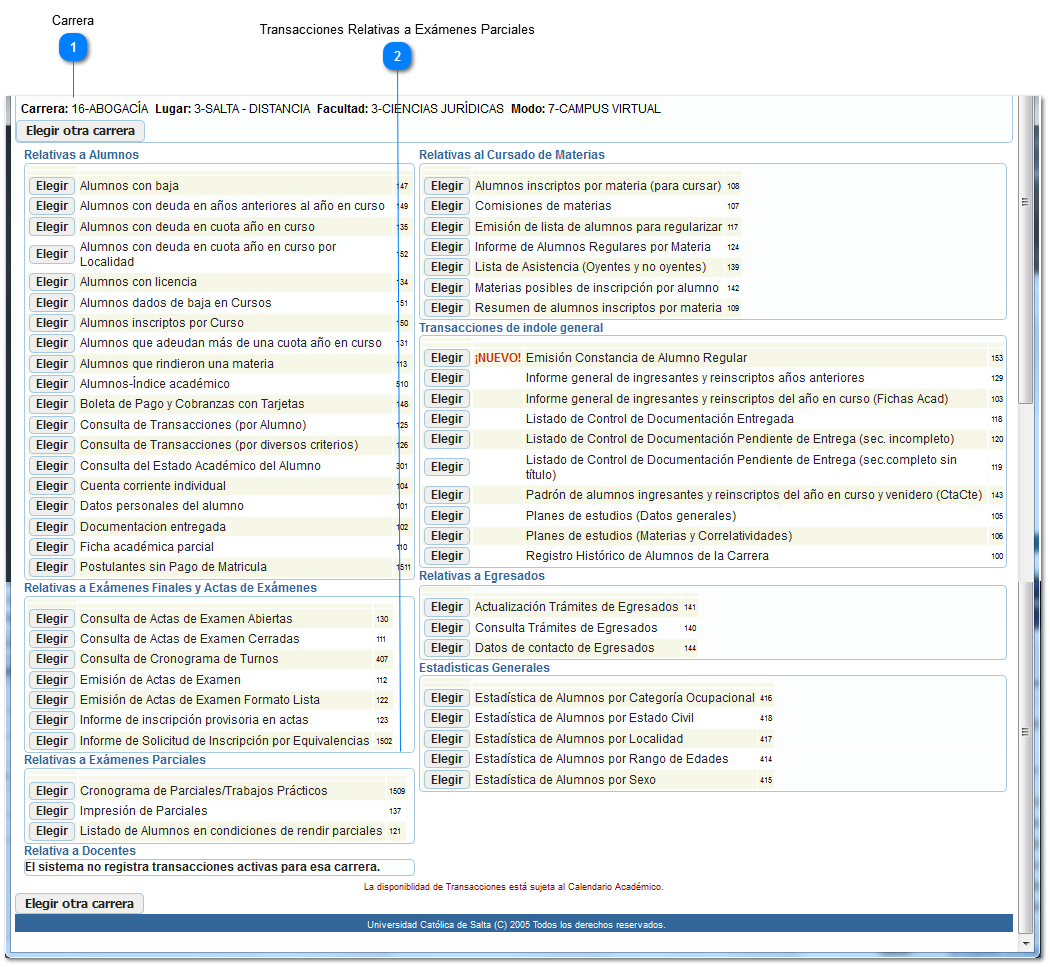Click Elegir for 'Actualización Trámites de Egresados'
The image size is (1050, 967).
coord(447,607)
